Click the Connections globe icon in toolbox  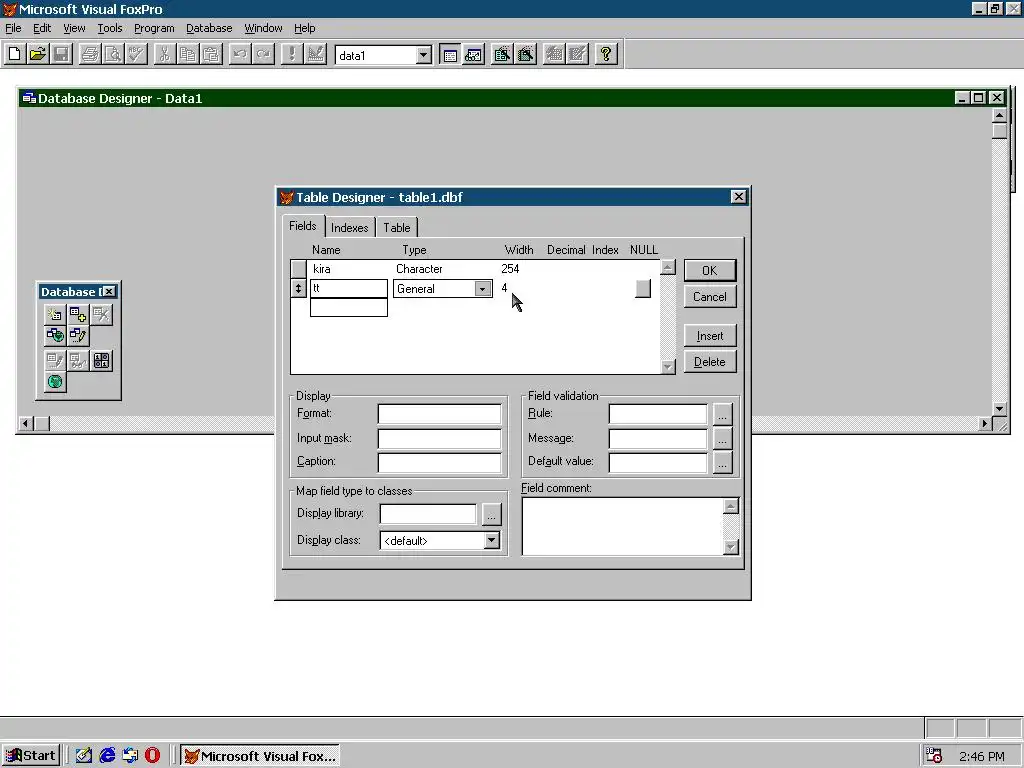(x=55, y=381)
